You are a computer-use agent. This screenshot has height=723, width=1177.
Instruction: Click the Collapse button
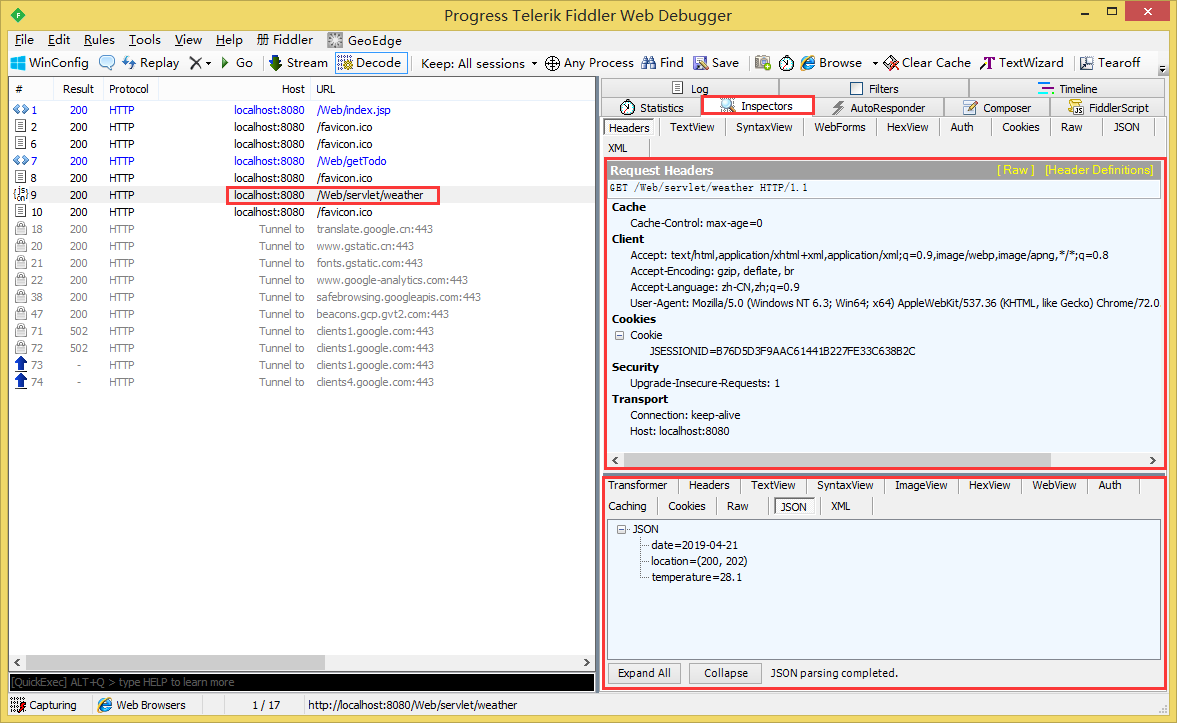tap(726, 673)
